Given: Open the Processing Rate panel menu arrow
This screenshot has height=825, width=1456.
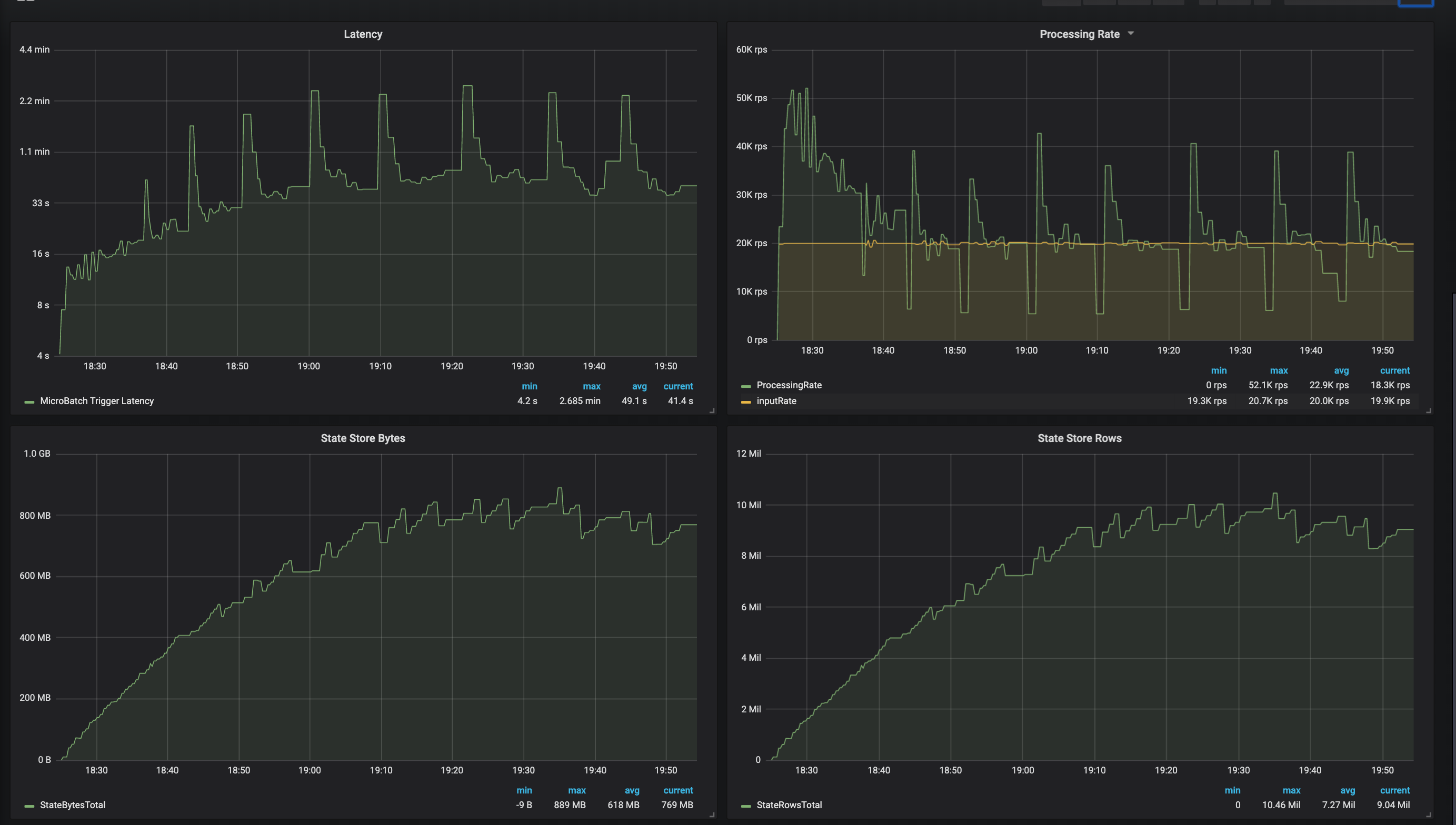Looking at the screenshot, I should click(1131, 34).
